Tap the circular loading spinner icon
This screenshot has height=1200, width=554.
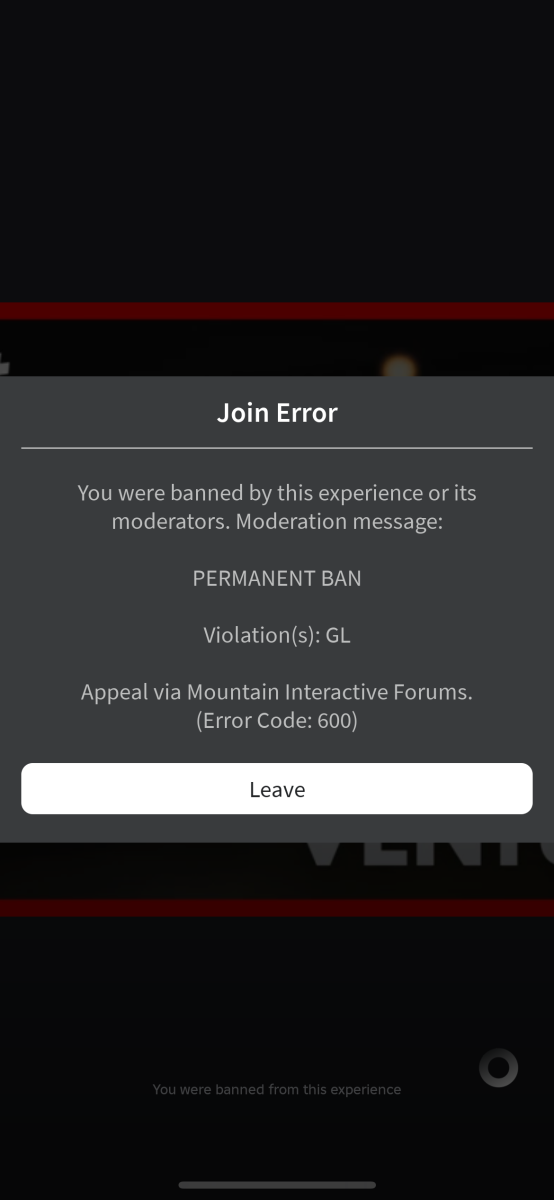pos(498,1068)
